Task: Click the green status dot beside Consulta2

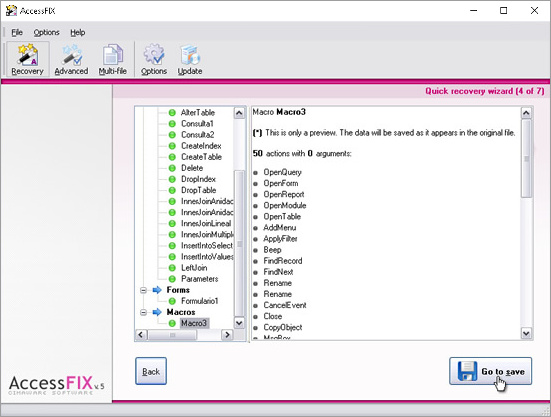Action: coord(172,135)
